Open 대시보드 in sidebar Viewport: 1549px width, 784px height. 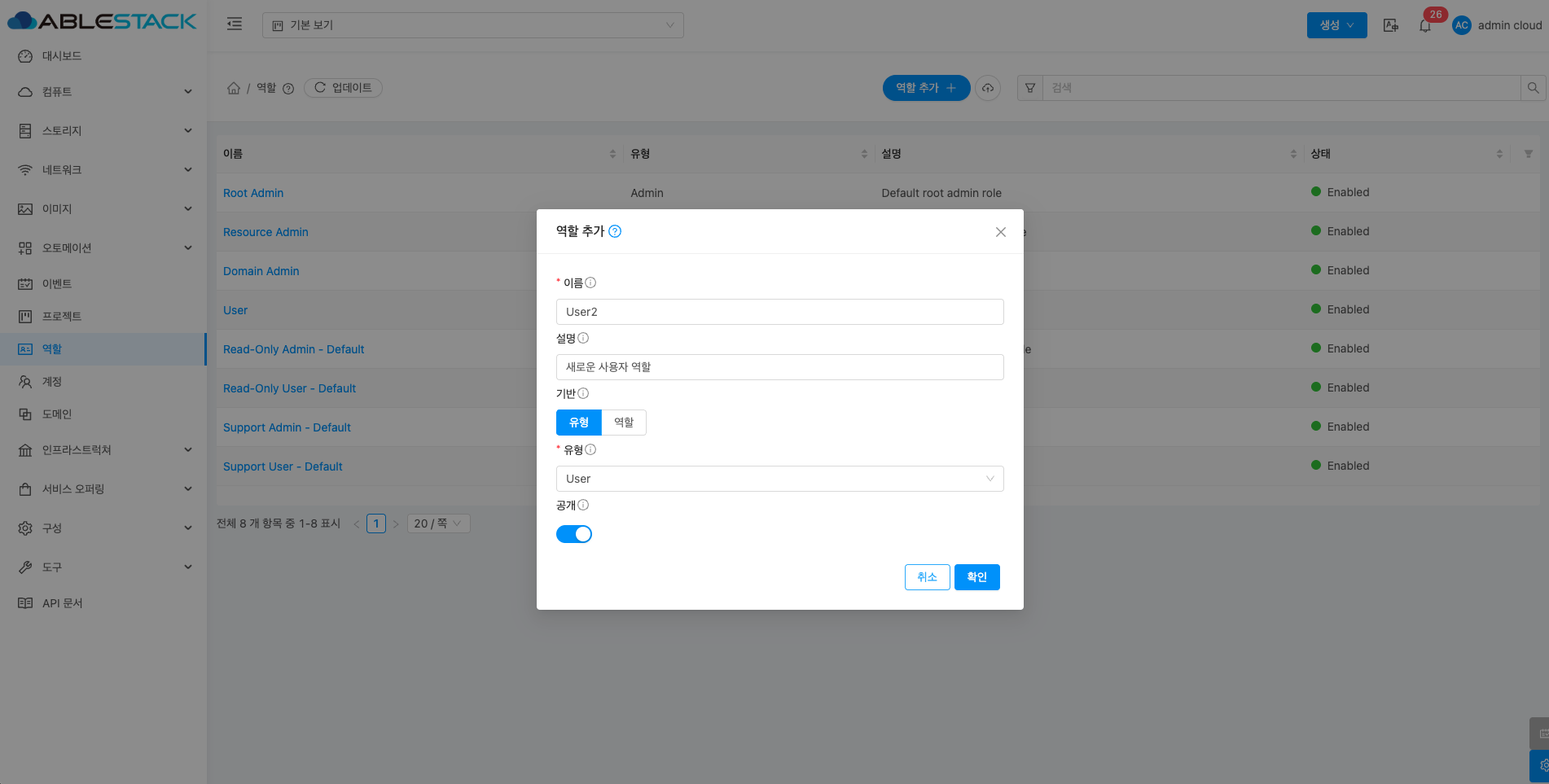point(103,56)
